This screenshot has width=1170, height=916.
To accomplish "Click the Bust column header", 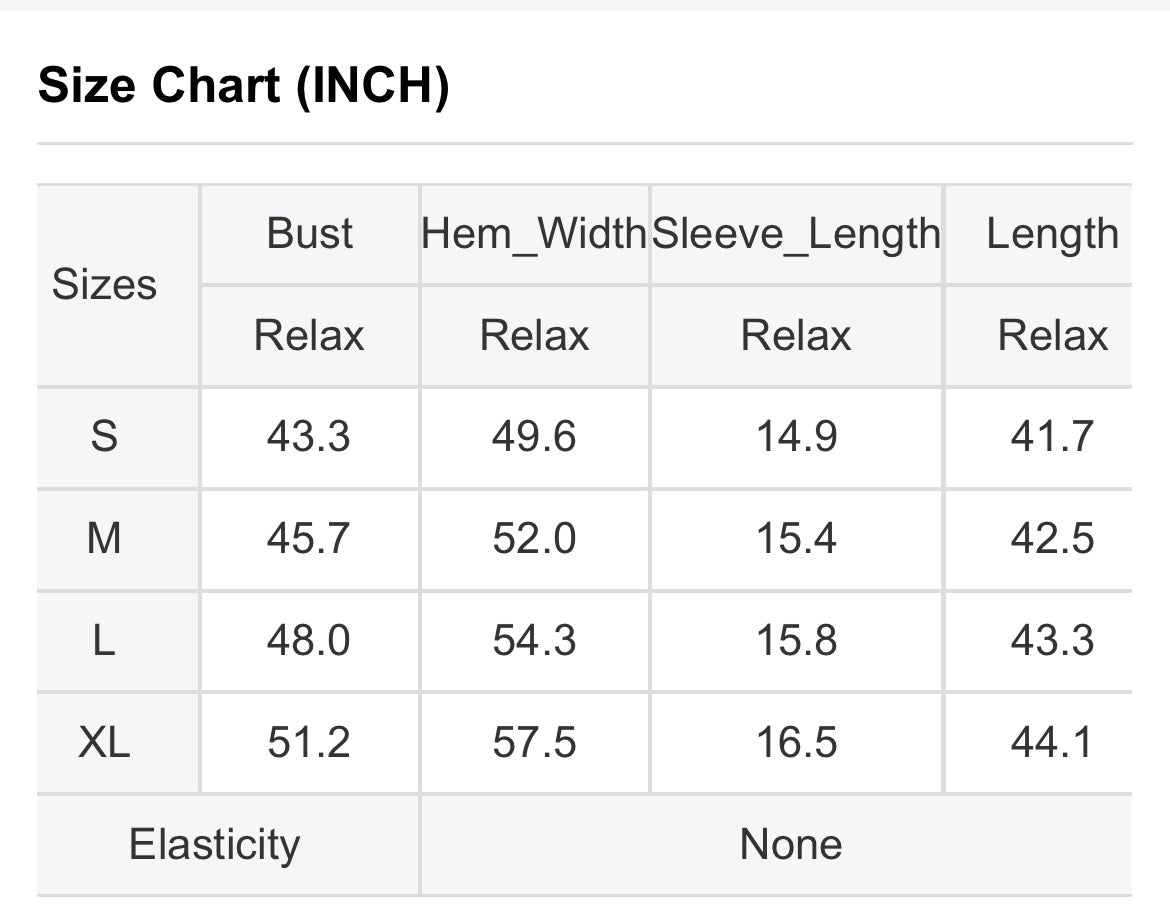I will coord(309,234).
